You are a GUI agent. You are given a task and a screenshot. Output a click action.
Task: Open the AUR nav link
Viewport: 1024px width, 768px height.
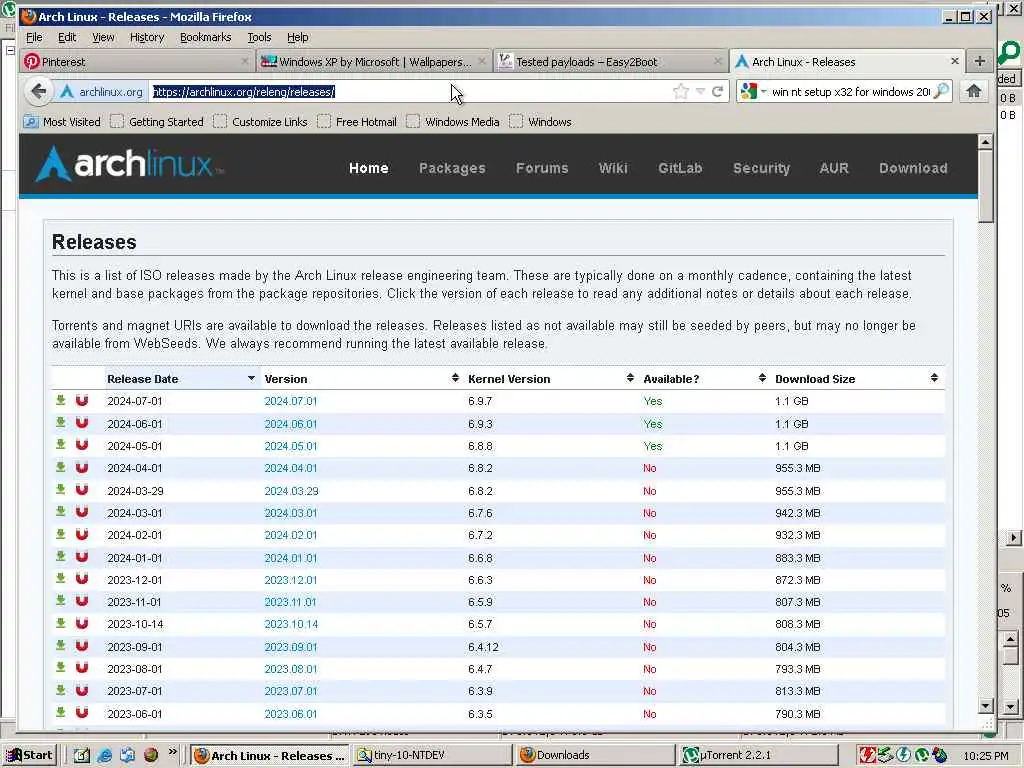[x=834, y=168]
